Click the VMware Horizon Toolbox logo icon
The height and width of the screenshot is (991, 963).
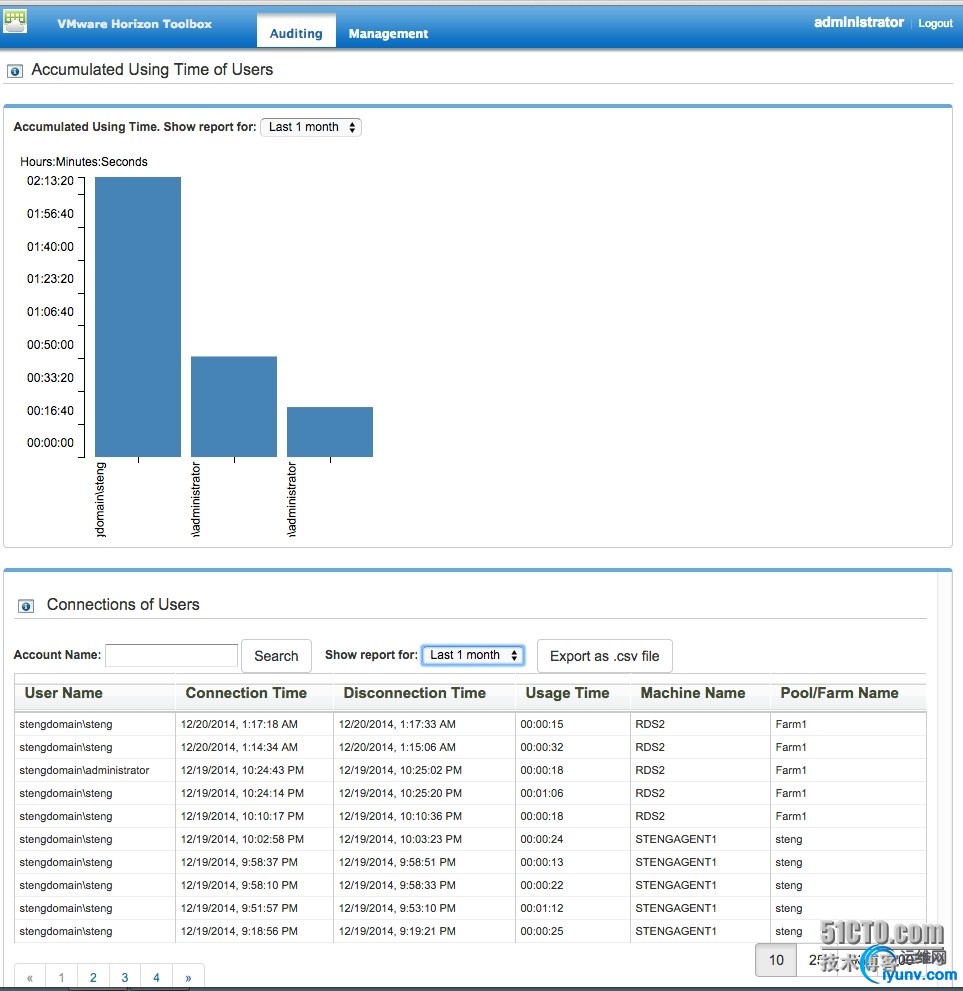click(15, 21)
